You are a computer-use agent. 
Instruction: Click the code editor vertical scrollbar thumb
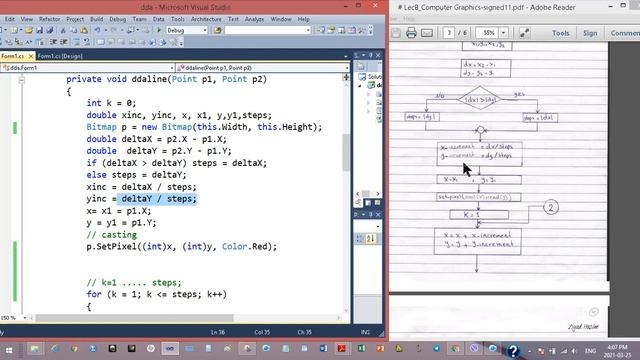(x=346, y=153)
